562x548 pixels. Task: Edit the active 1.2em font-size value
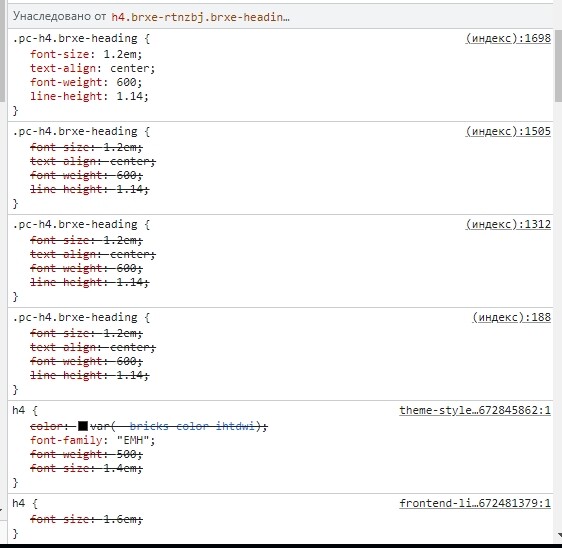(x=119, y=54)
